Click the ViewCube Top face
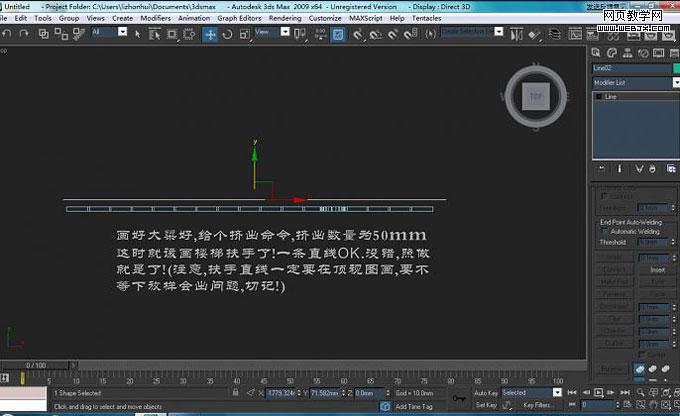This screenshot has height=416, width=680. click(536, 96)
